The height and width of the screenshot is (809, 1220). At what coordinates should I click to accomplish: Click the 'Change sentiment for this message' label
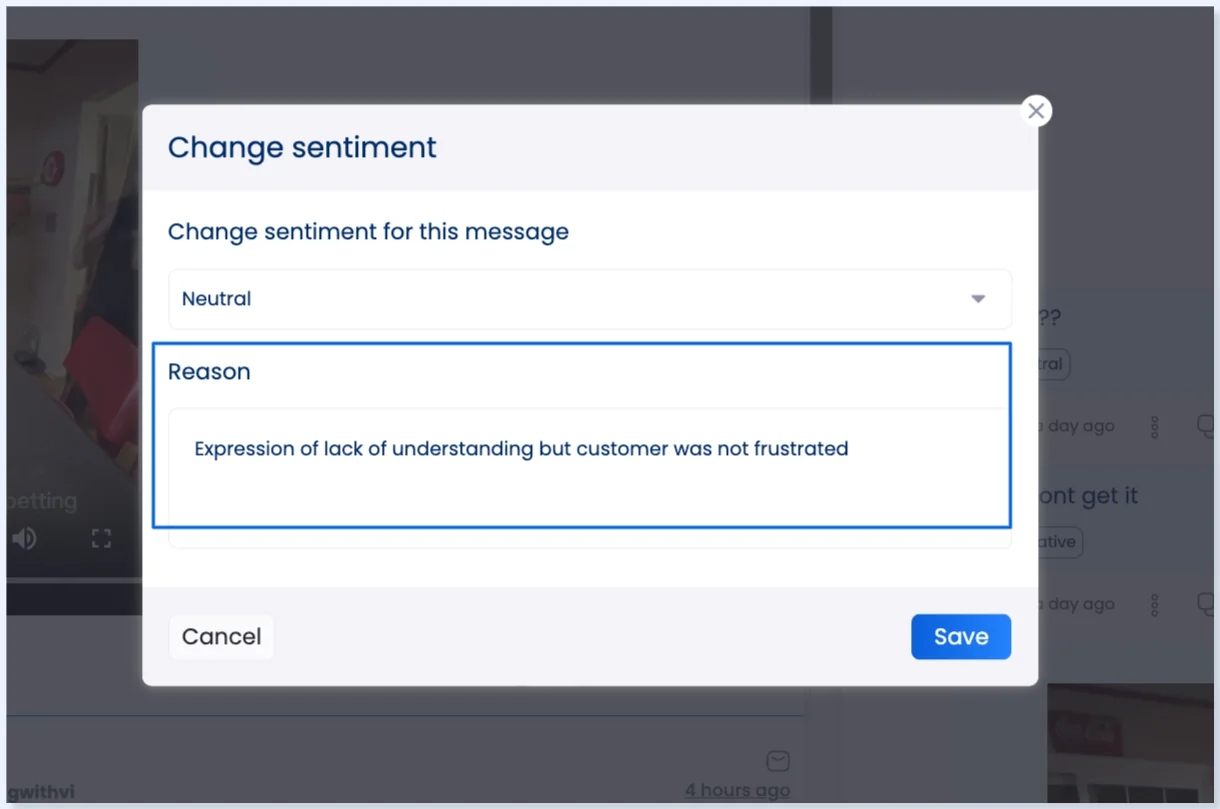[368, 232]
